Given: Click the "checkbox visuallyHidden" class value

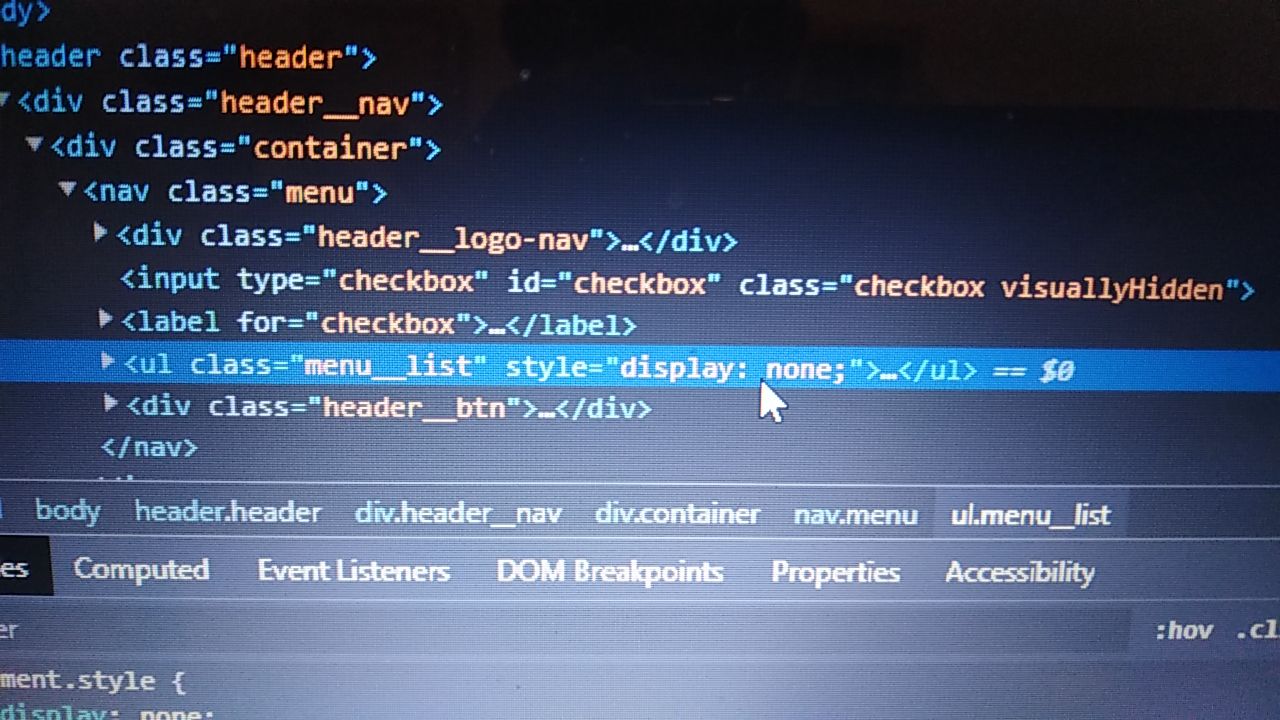Looking at the screenshot, I should (x=1039, y=288).
